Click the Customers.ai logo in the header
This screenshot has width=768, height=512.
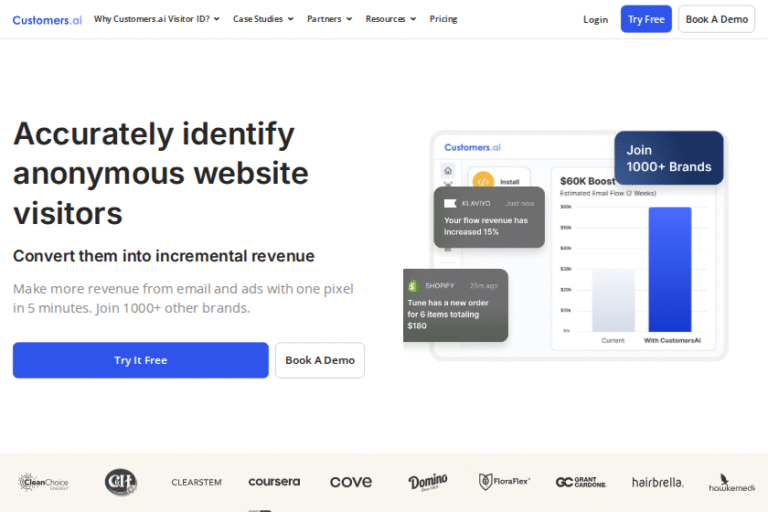coord(47,19)
